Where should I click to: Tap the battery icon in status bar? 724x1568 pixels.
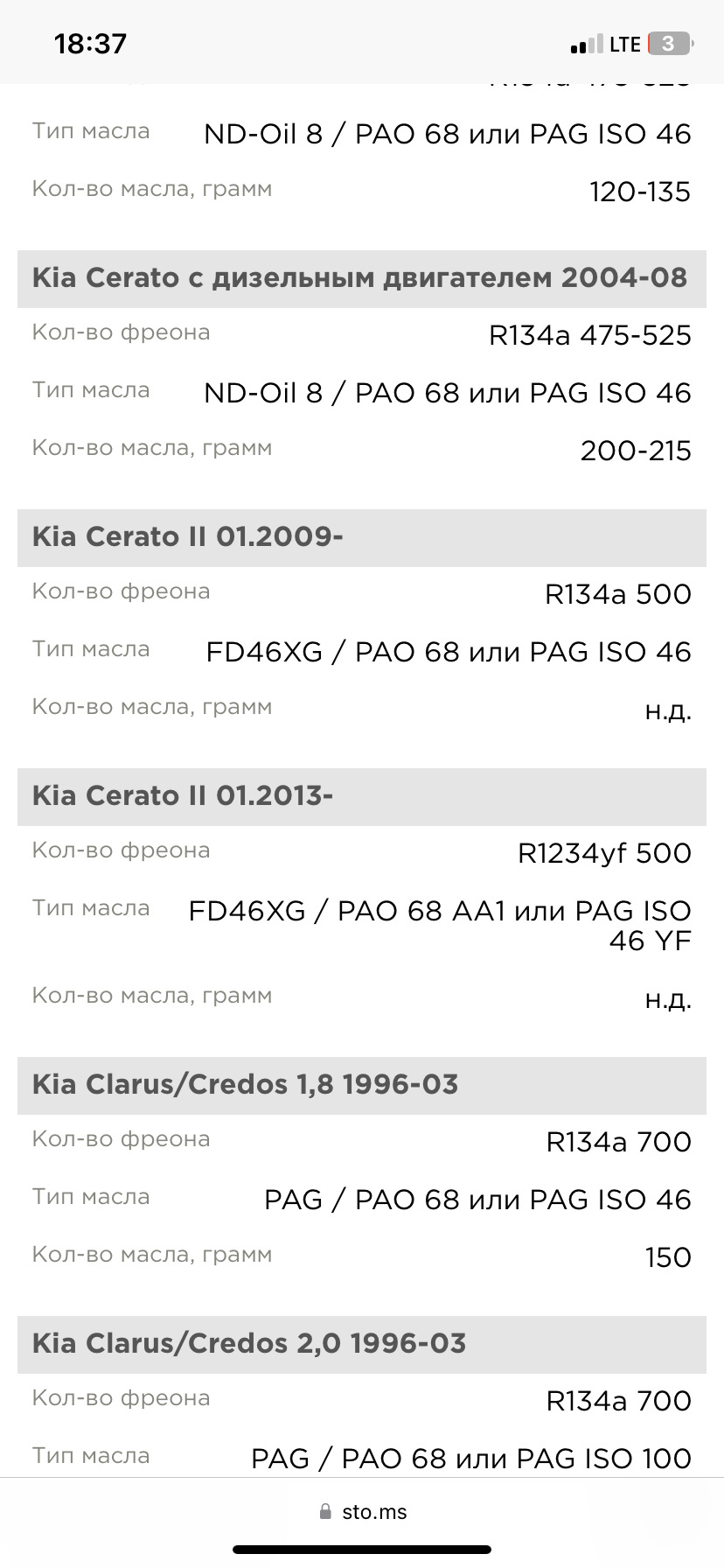pyautogui.click(x=671, y=44)
